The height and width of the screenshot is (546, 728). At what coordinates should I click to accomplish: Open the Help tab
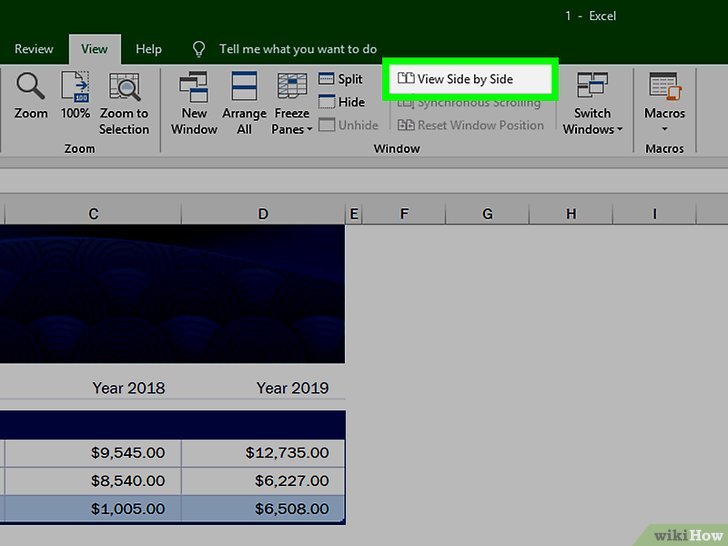(x=149, y=49)
